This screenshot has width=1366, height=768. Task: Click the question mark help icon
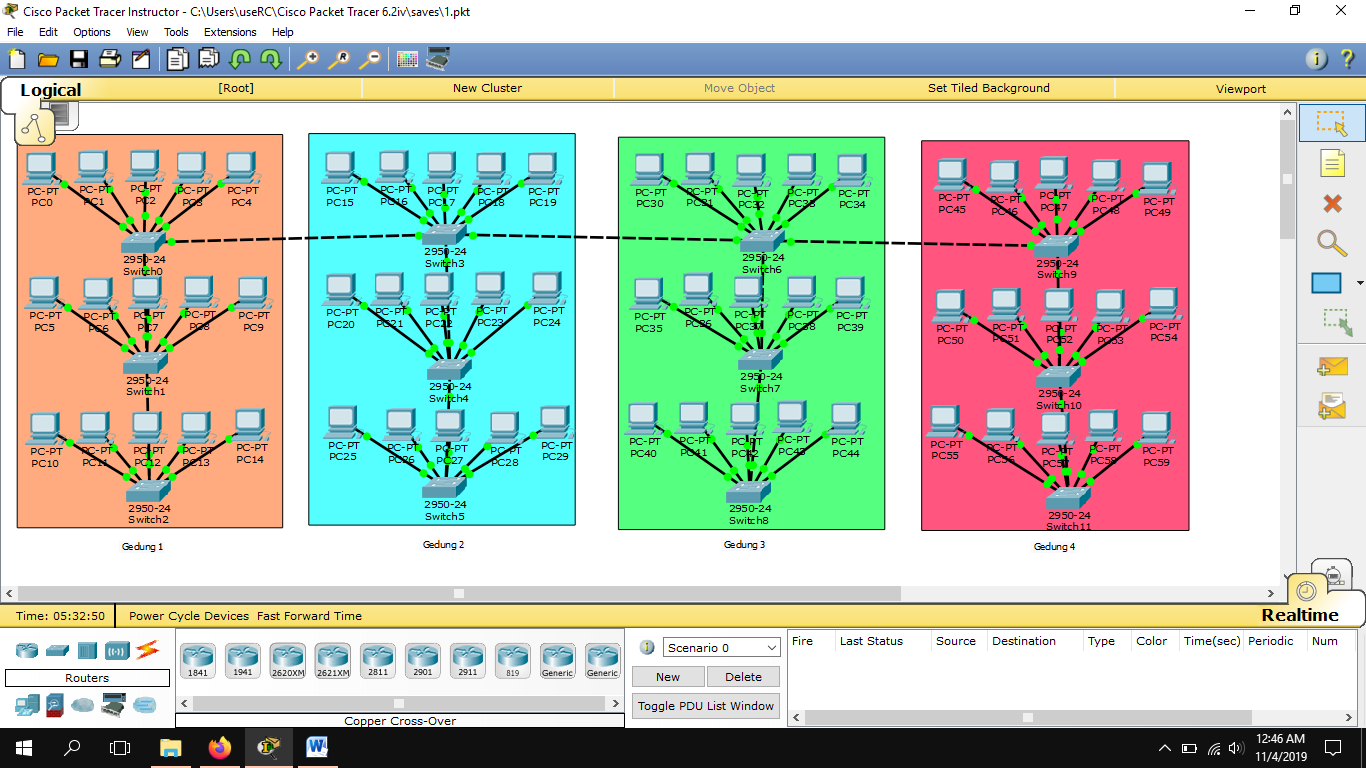coord(1347,59)
